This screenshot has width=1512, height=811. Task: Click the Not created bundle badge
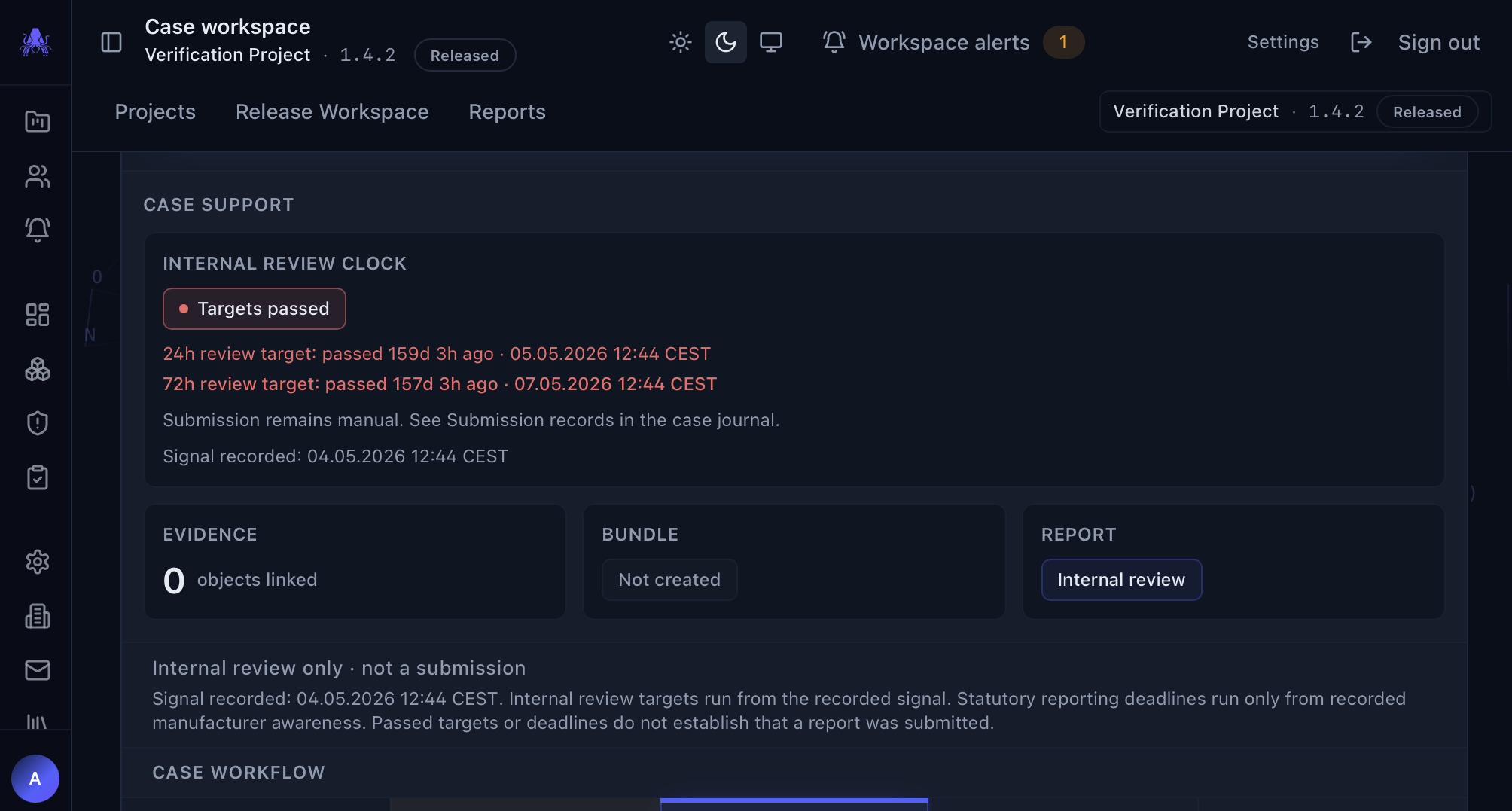669,580
